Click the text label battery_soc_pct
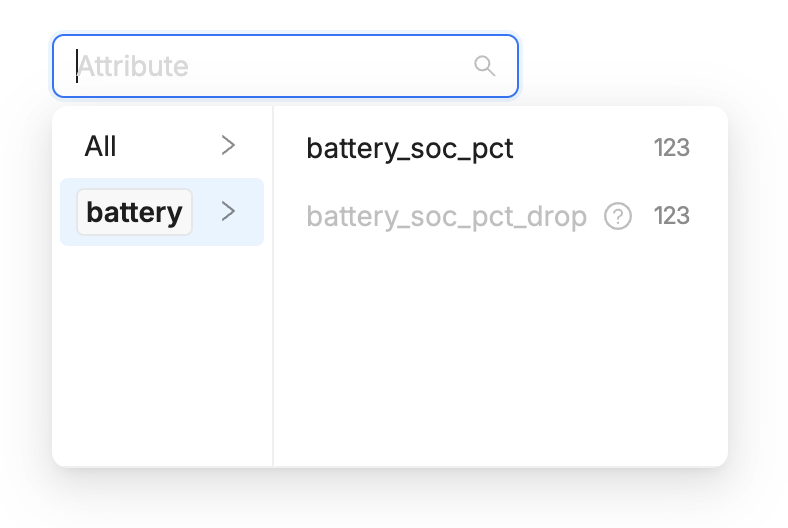 coord(409,148)
